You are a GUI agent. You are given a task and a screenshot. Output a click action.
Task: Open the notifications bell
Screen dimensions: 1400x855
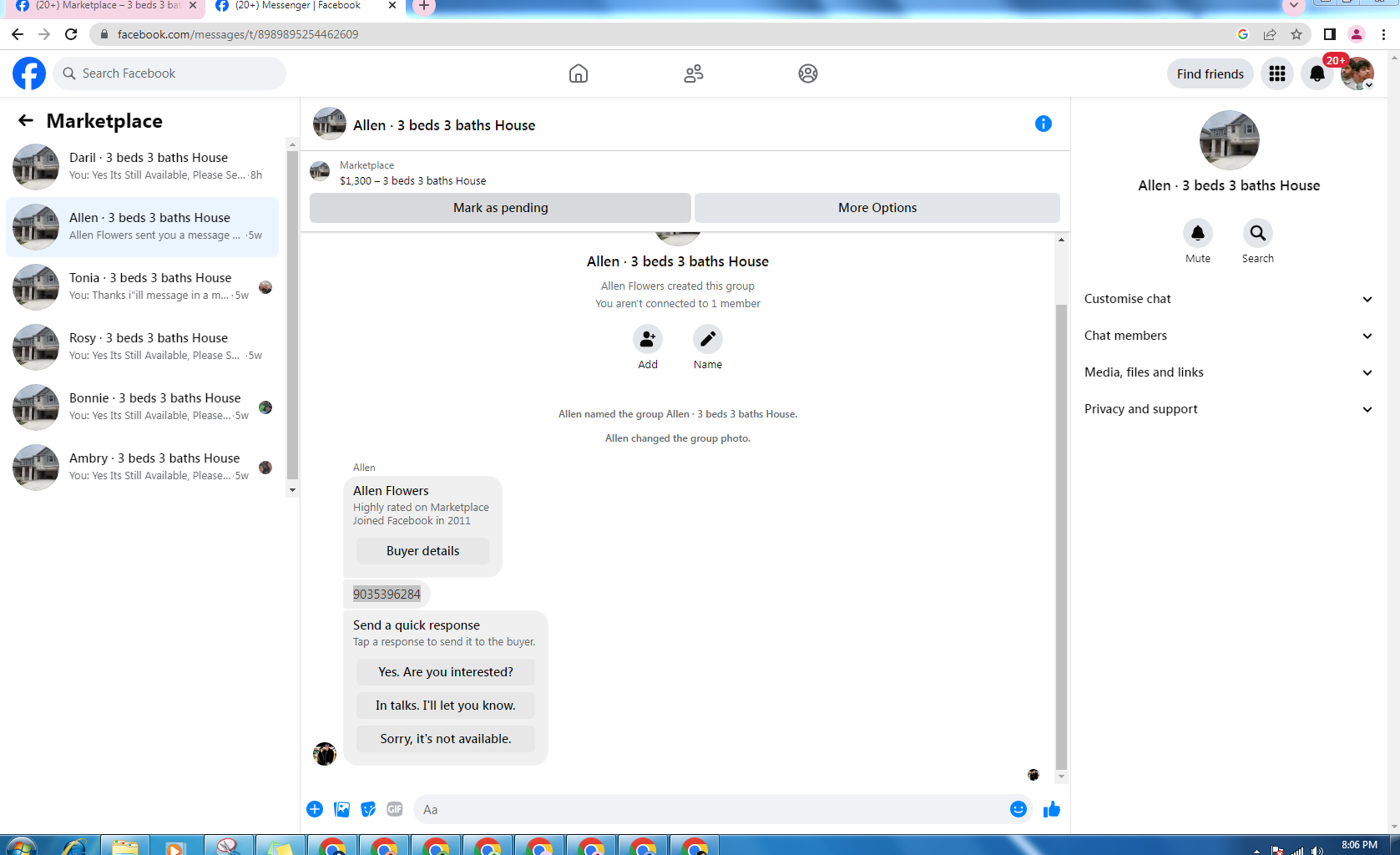pyautogui.click(x=1317, y=73)
